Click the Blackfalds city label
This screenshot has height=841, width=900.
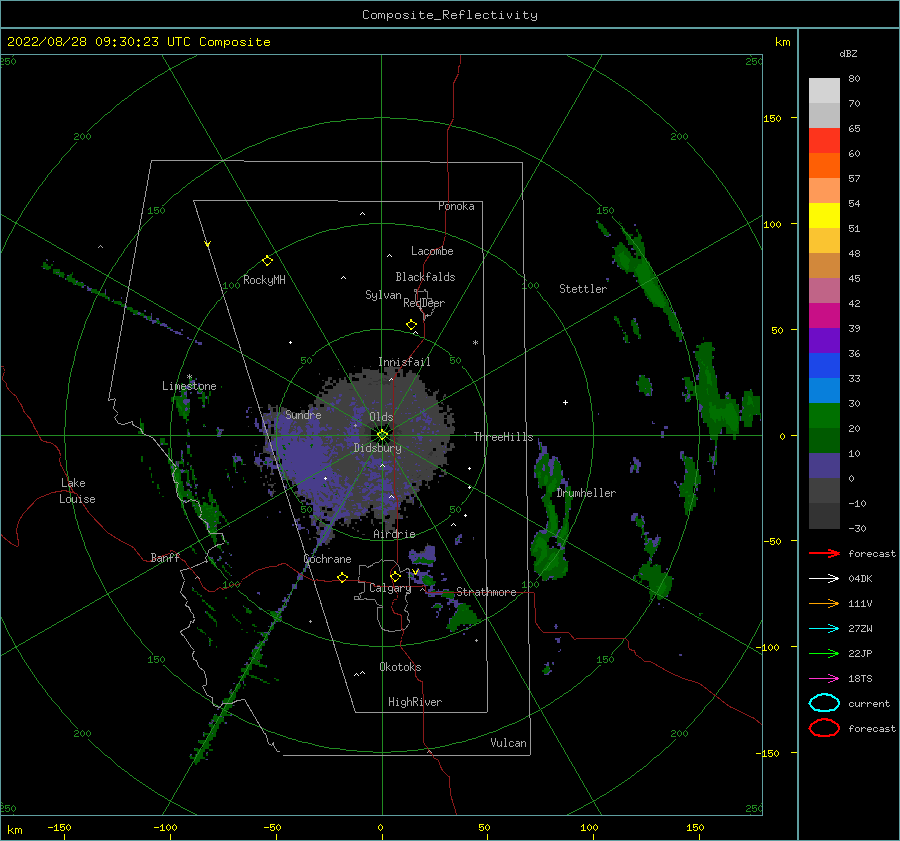[x=425, y=277]
